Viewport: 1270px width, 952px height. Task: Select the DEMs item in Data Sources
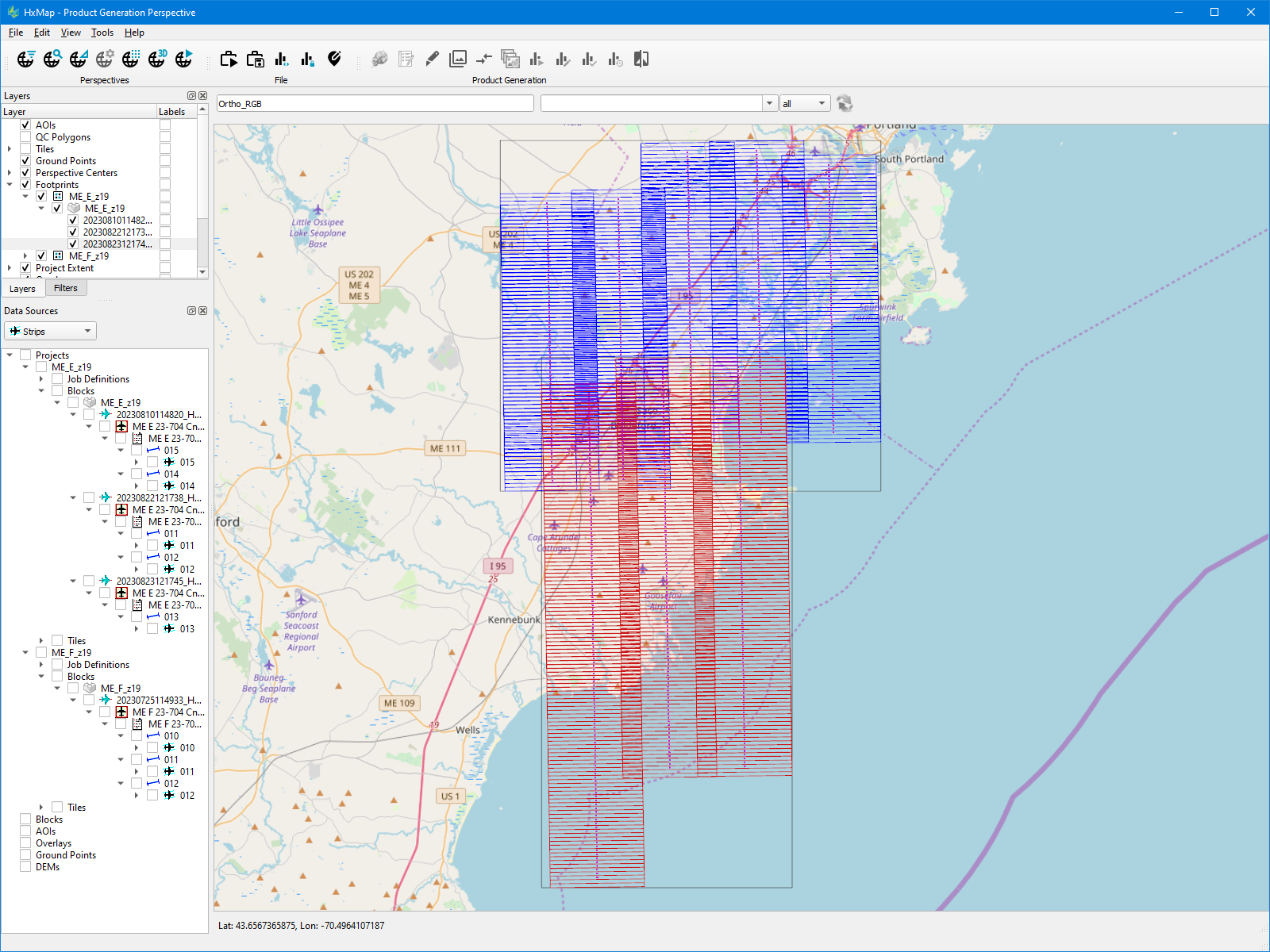[x=48, y=867]
